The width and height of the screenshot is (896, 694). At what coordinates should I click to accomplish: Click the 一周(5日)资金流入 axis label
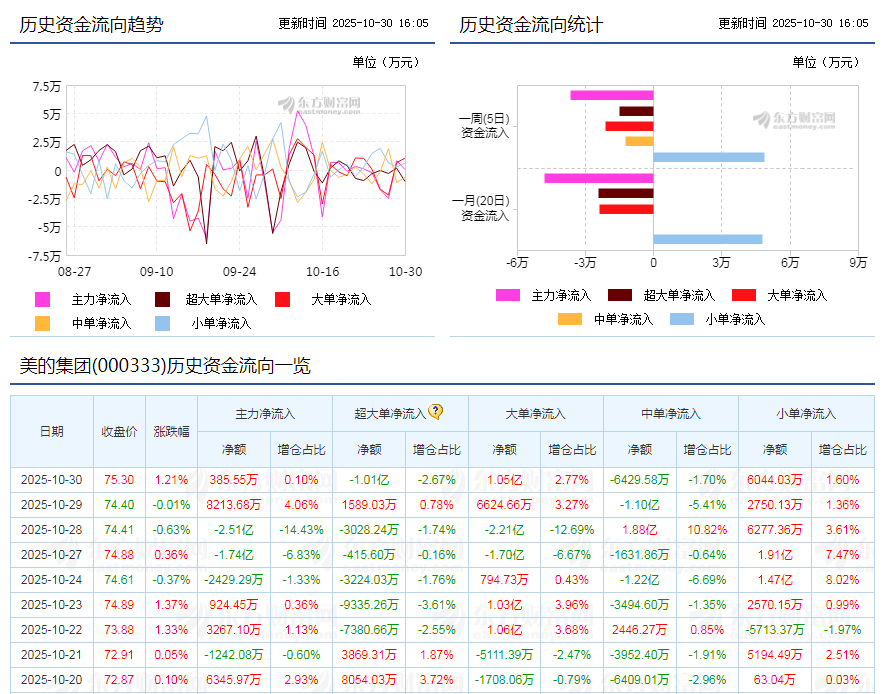(x=485, y=126)
